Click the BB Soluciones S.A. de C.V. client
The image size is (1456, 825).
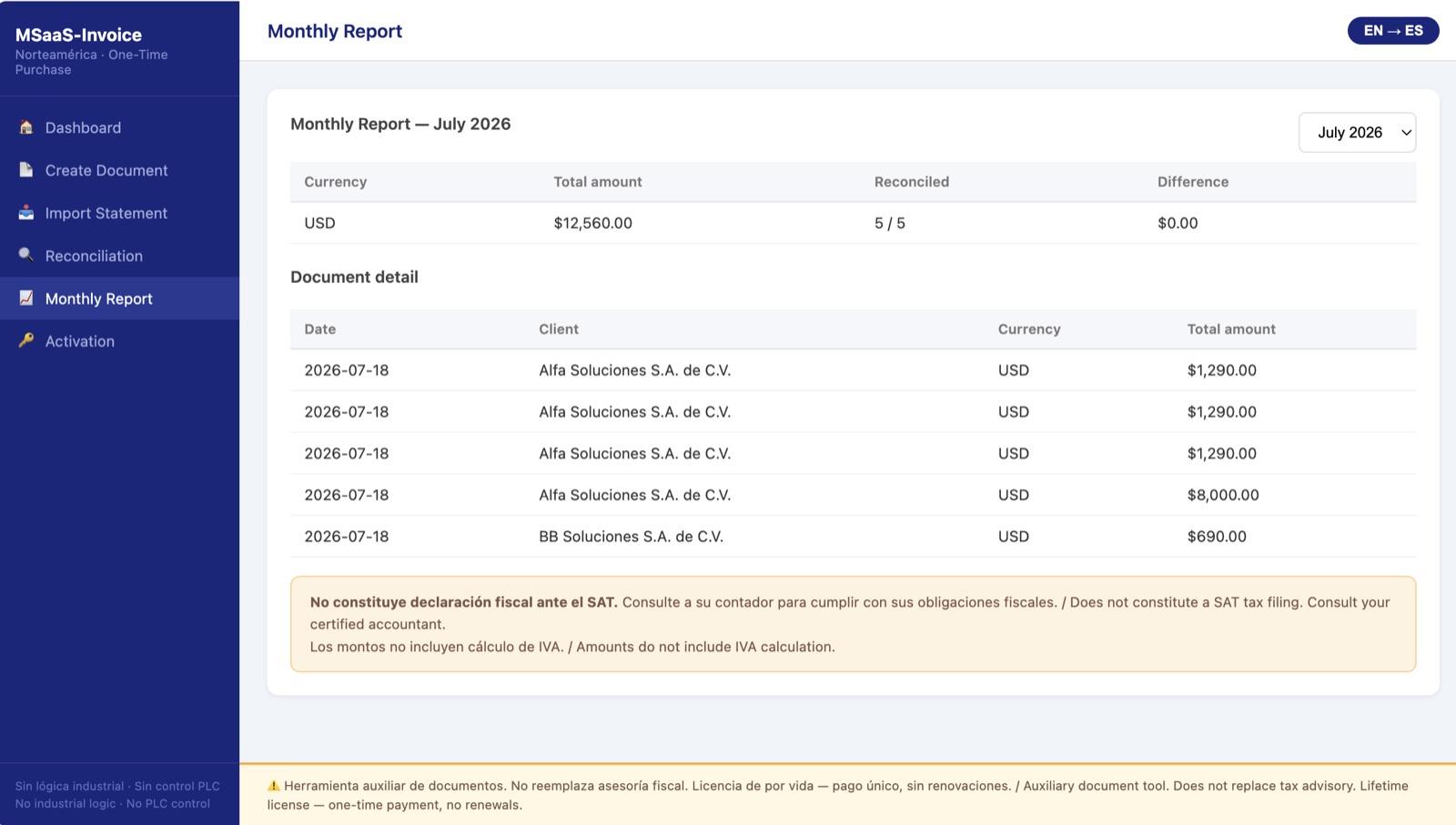[632, 537]
